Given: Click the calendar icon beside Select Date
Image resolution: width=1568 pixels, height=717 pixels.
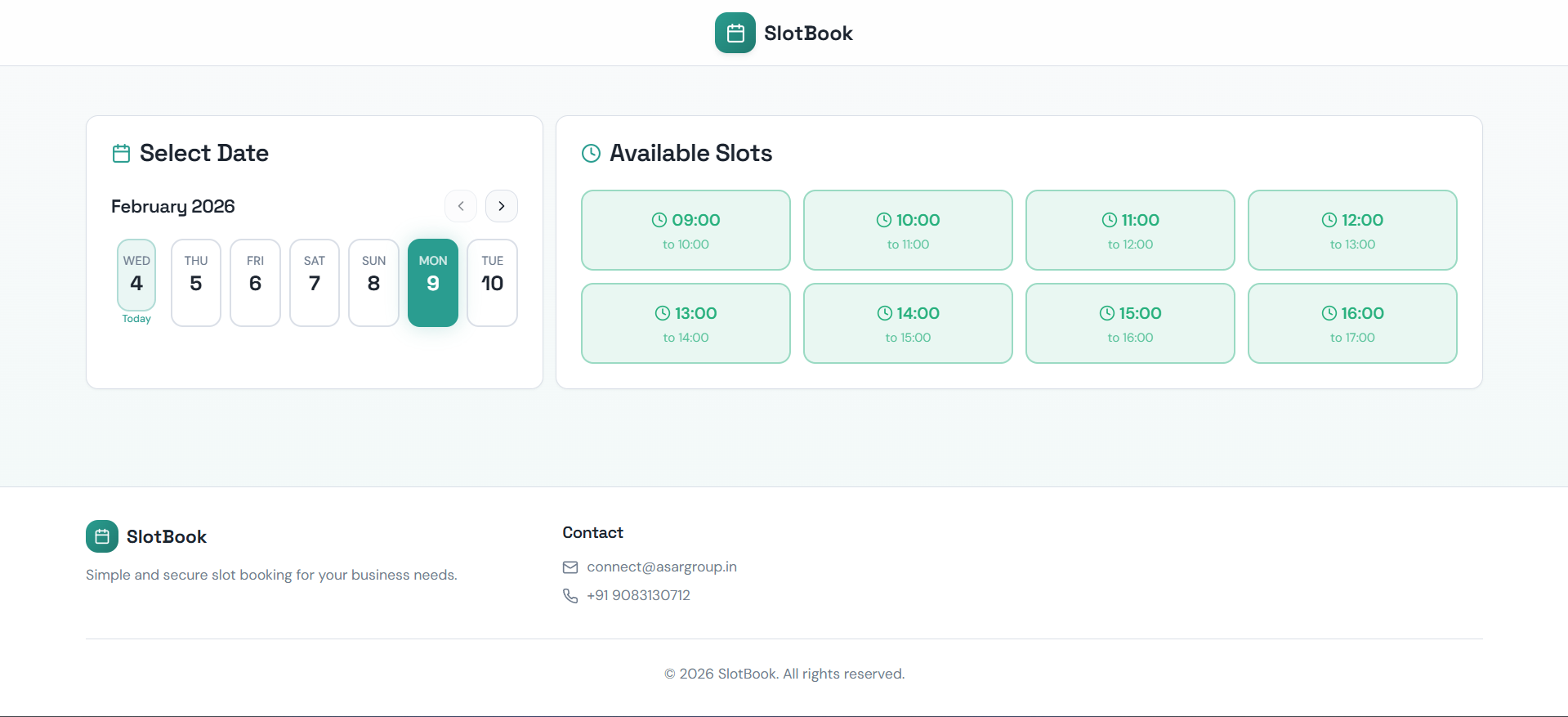Looking at the screenshot, I should (121, 153).
